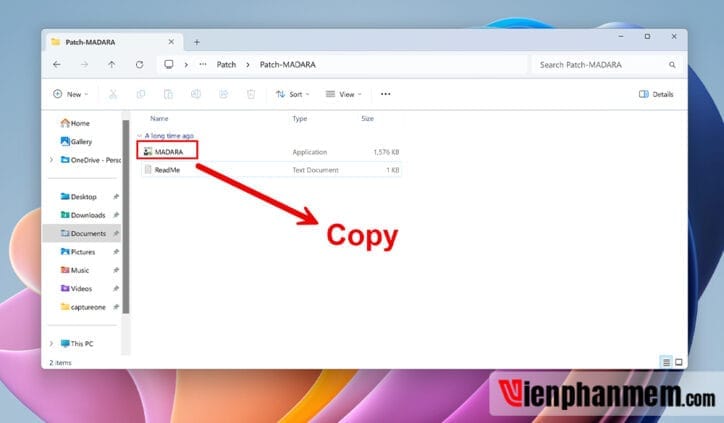Viewport: 724px width, 423px height.
Task: Add a new tab
Action: click(197, 42)
